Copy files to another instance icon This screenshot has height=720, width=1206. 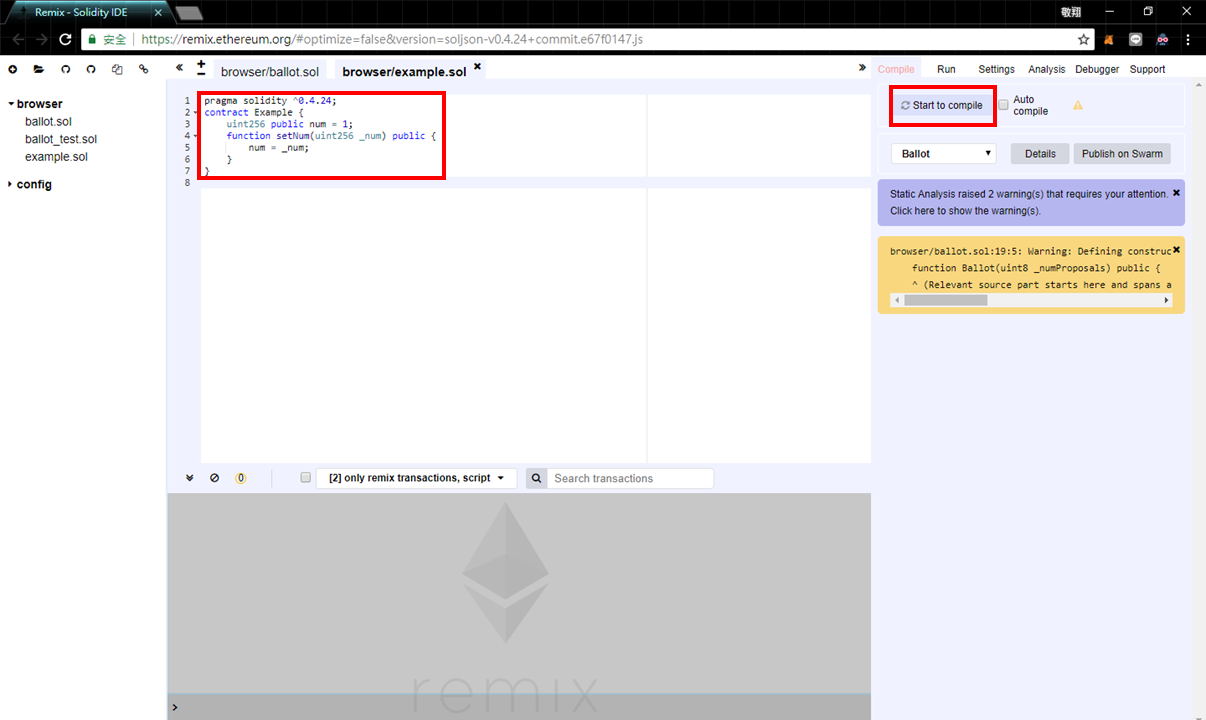coord(117,69)
